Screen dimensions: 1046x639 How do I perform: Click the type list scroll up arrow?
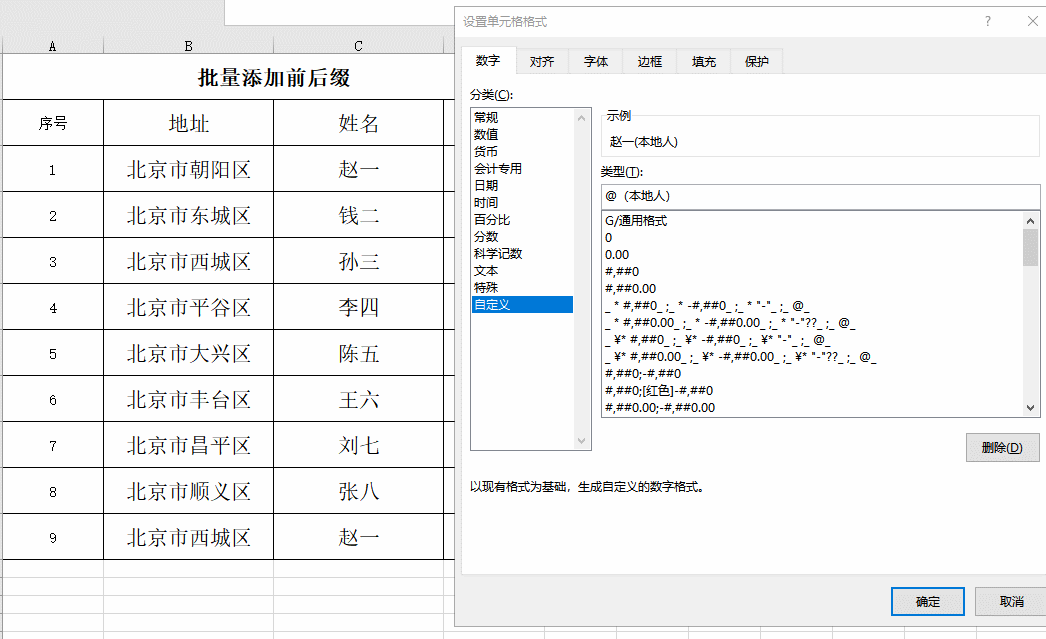pos(1031,221)
